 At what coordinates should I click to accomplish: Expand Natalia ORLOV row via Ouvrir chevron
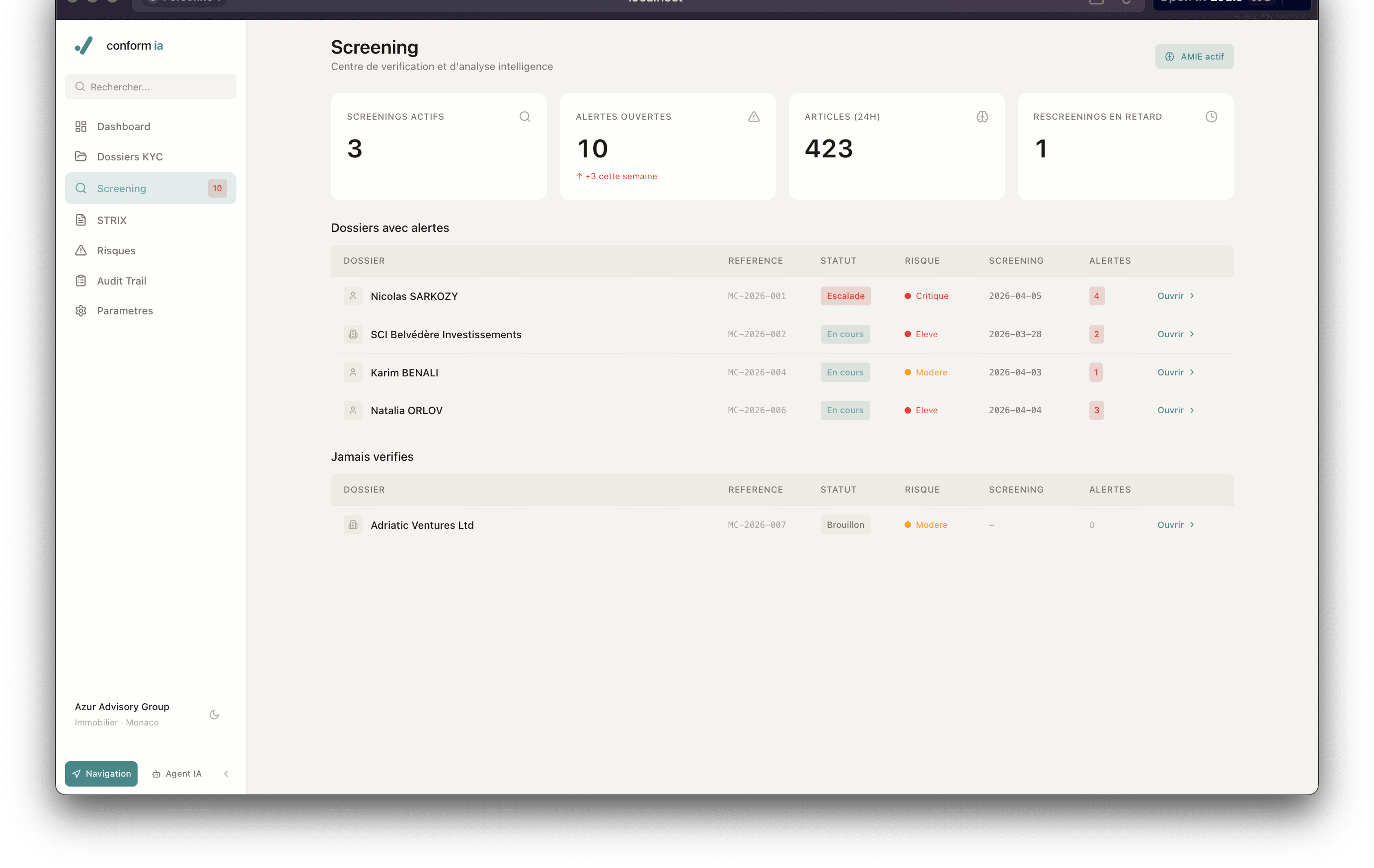[1191, 410]
